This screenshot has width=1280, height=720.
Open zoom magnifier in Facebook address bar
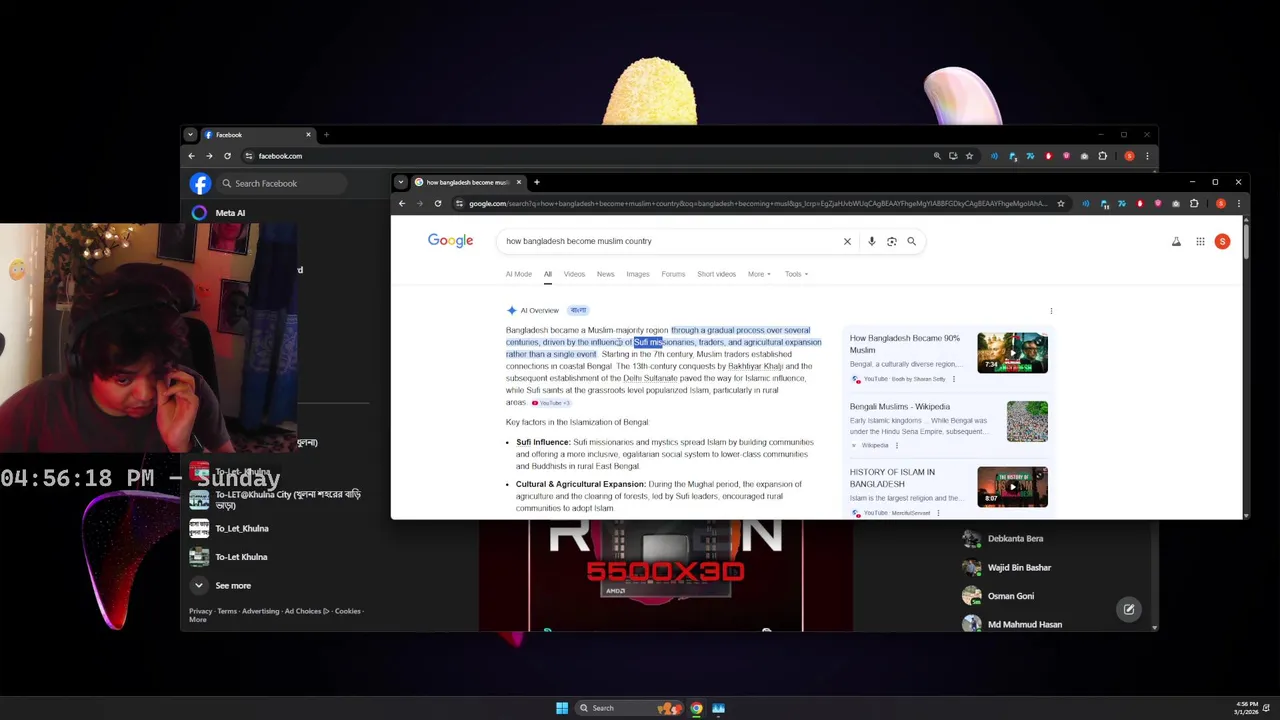click(937, 156)
